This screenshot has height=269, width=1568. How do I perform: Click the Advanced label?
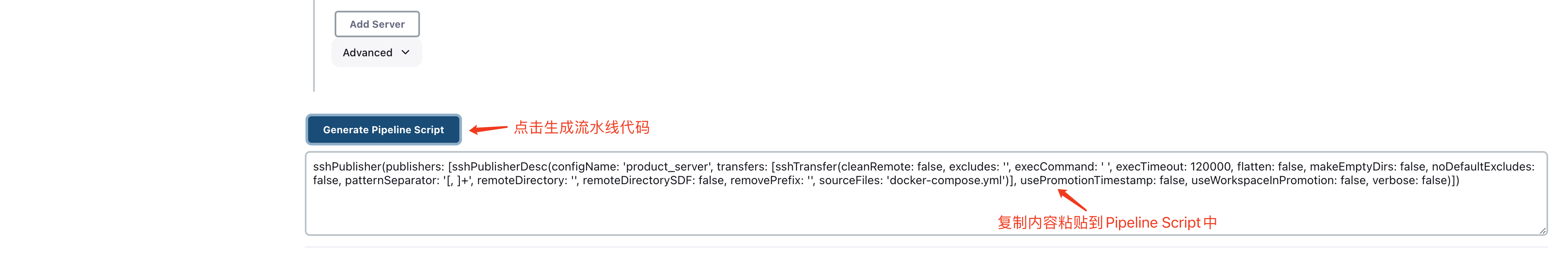(x=367, y=52)
